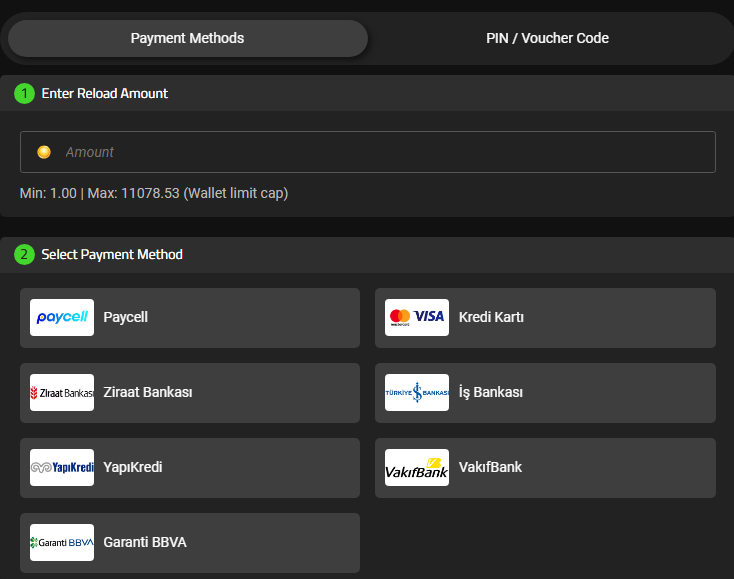This screenshot has height=579, width=734.
Task: Select Paycell text label as payment method
Action: (x=125, y=317)
